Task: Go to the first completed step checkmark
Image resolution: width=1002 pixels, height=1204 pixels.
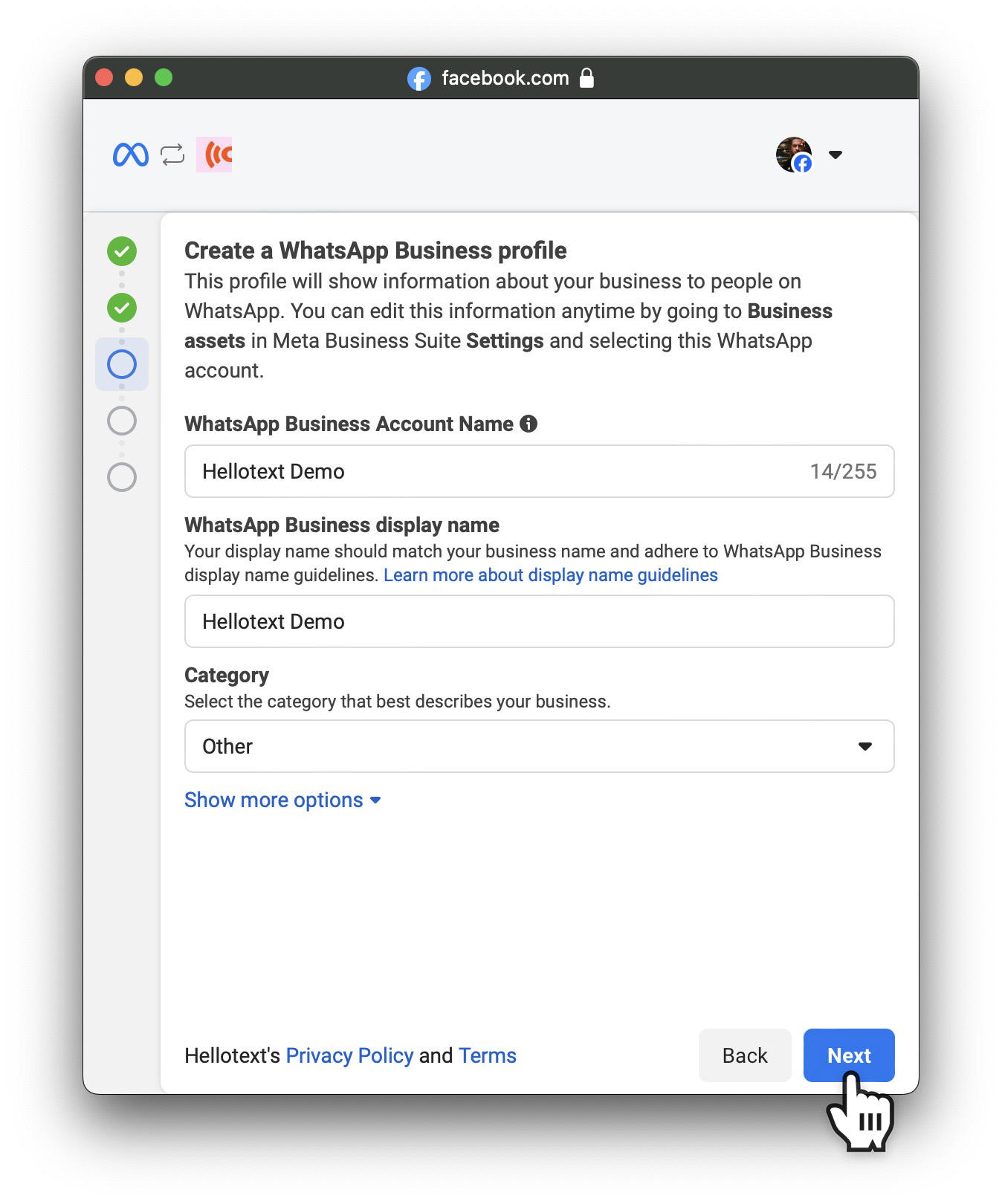Action: (122, 251)
